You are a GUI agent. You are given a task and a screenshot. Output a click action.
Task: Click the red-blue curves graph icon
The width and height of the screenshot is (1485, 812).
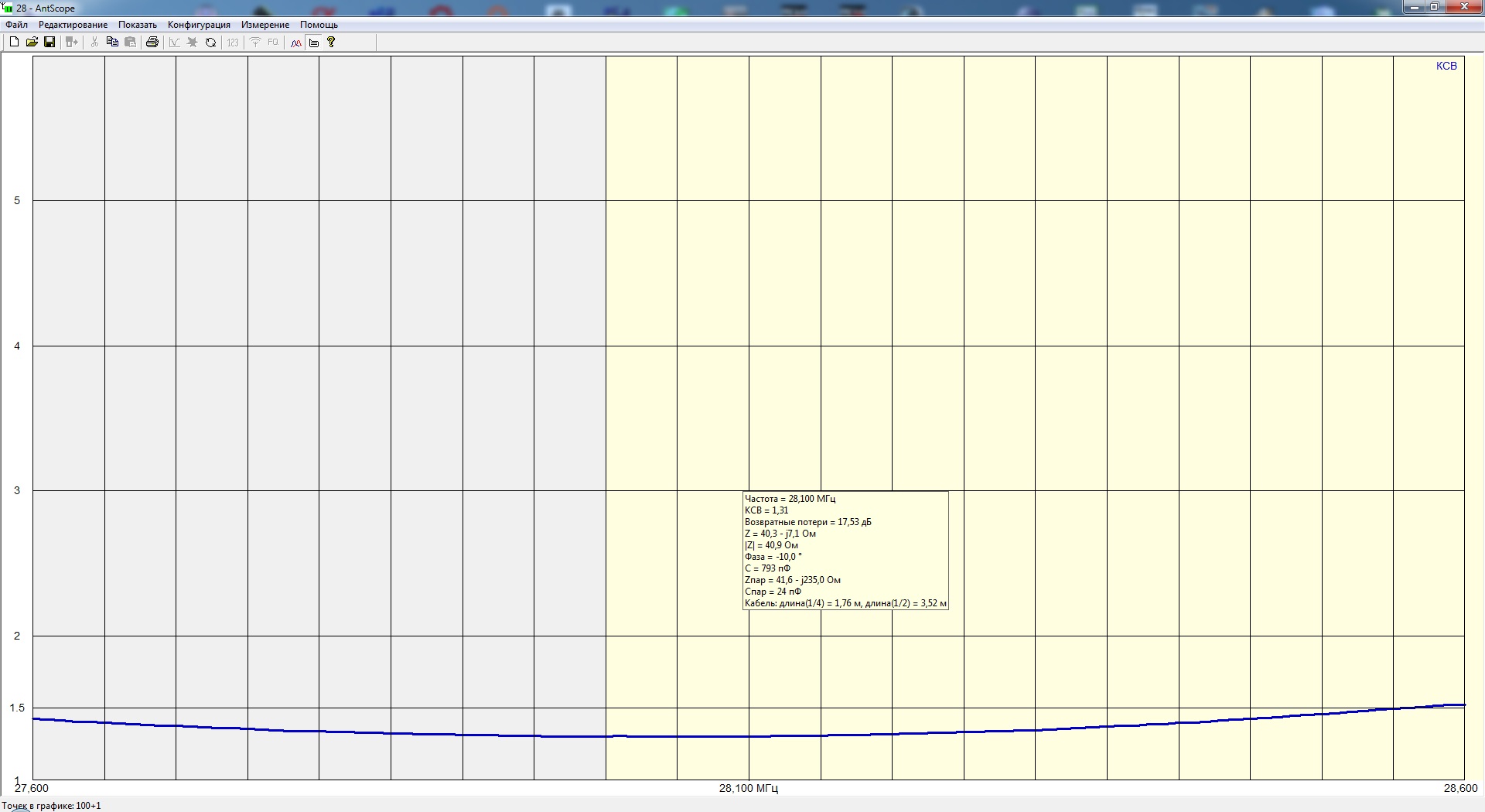click(x=295, y=43)
